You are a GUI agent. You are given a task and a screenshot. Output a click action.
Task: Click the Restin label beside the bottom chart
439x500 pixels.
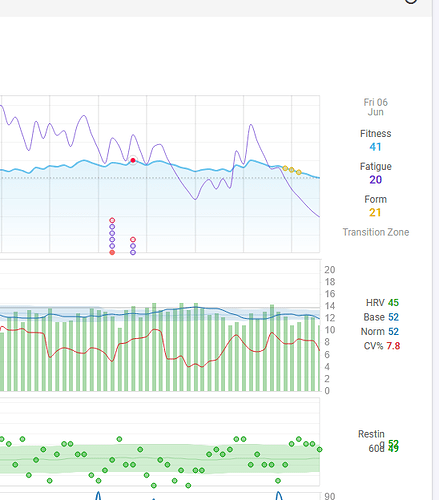tap(371, 434)
